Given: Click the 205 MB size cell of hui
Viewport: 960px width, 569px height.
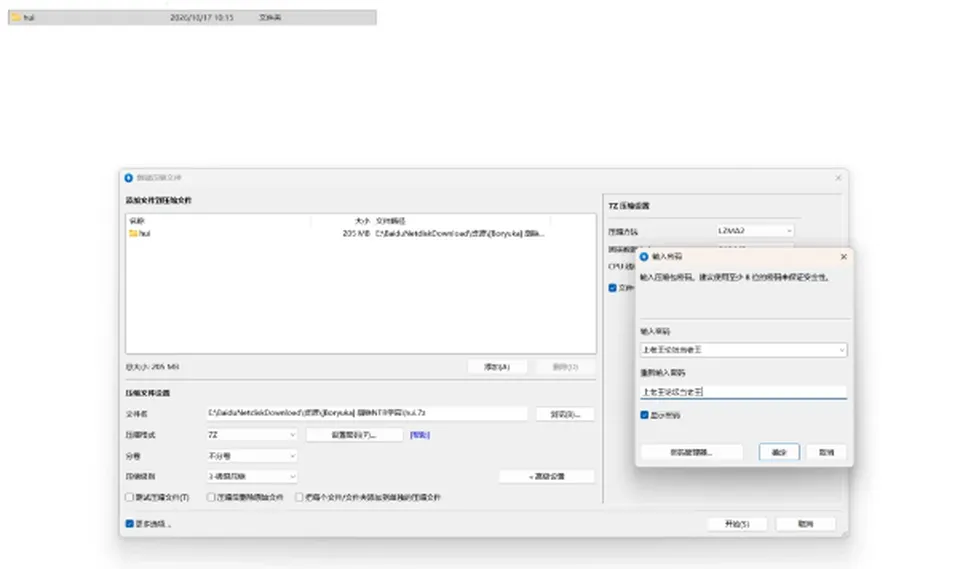Looking at the screenshot, I should click(356, 233).
